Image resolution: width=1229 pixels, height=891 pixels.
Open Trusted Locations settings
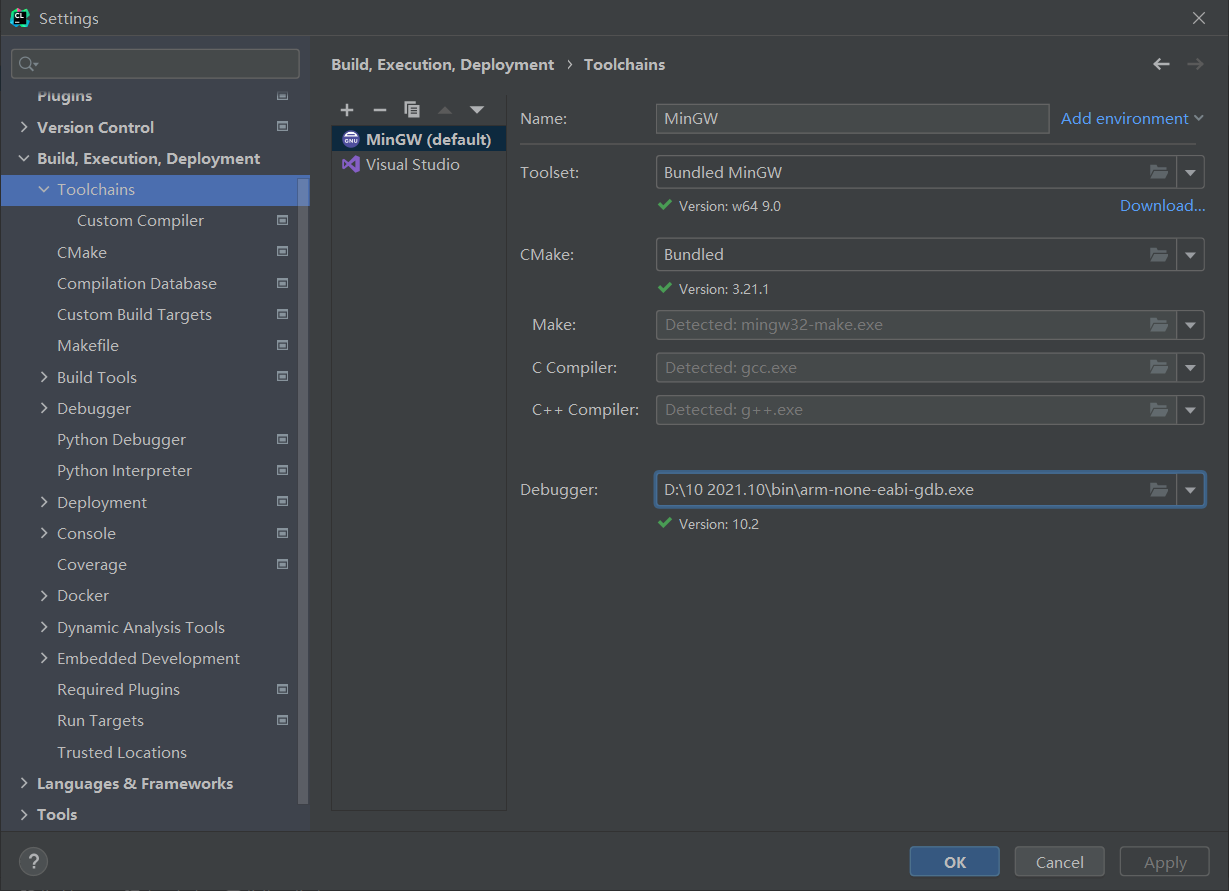tap(122, 752)
